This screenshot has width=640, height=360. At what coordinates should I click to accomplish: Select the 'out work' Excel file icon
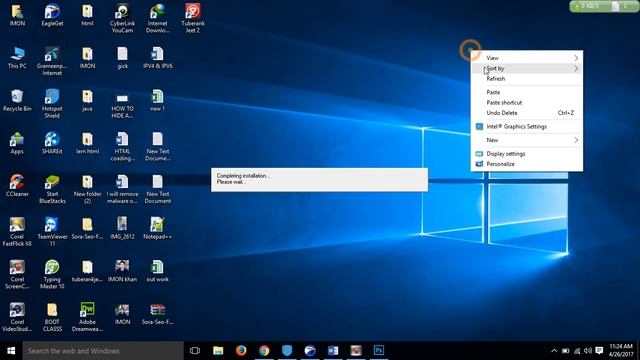coord(158,271)
